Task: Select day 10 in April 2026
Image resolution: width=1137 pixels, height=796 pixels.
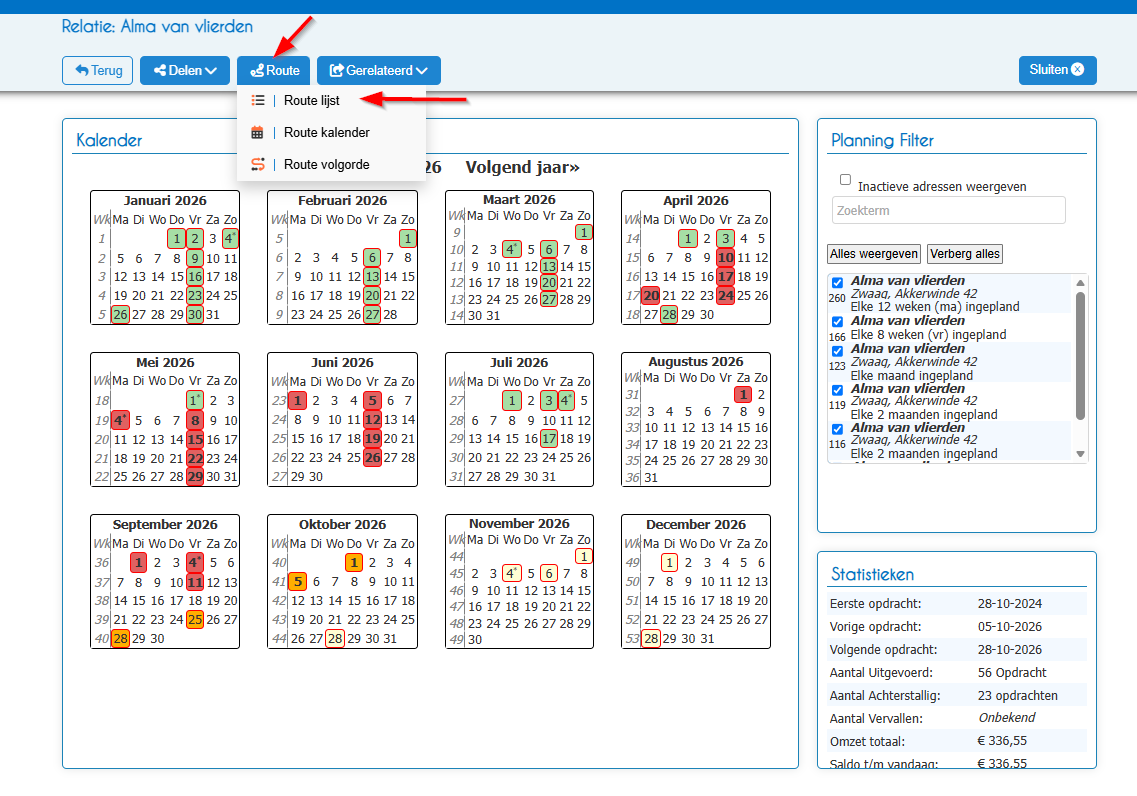Action: (725, 257)
